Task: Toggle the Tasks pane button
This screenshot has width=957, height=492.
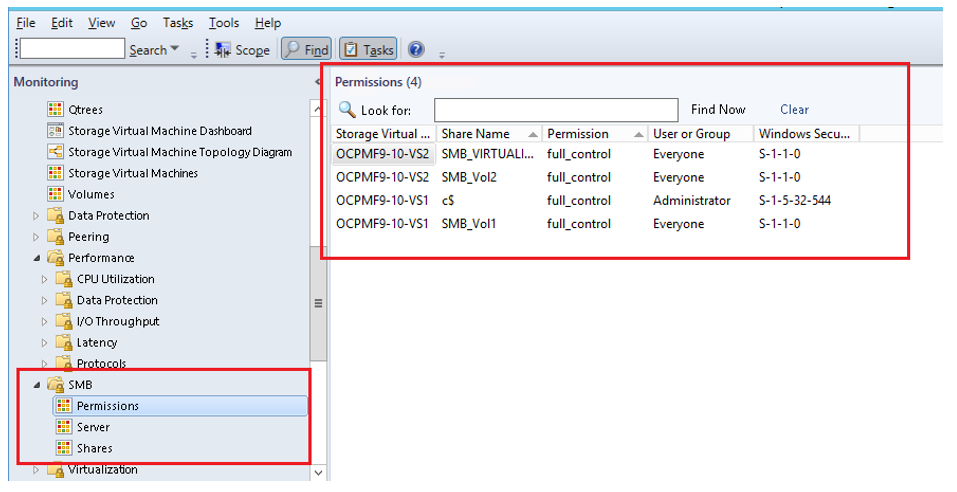Action: tap(368, 50)
